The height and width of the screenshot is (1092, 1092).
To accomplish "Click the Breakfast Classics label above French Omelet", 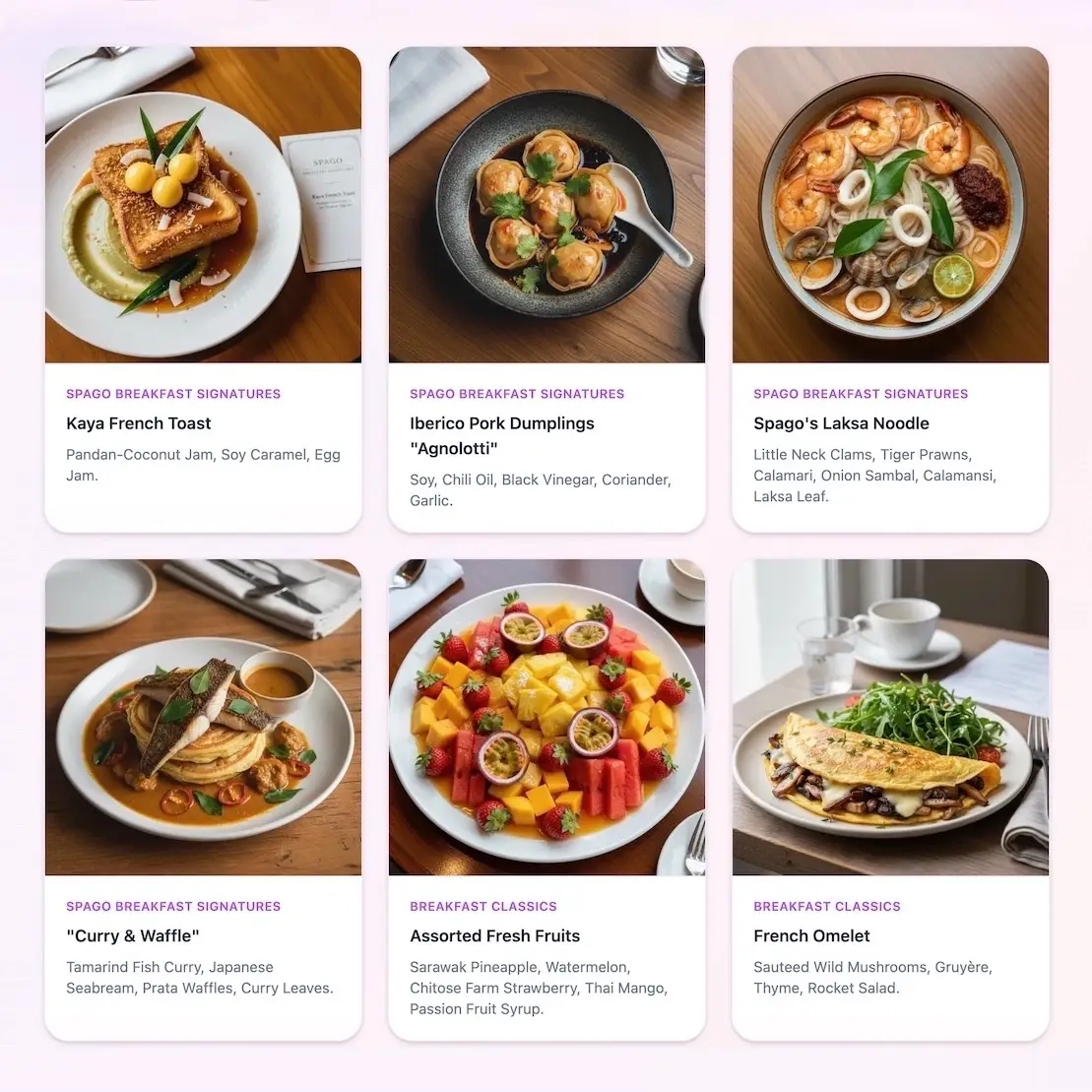I will coord(827,907).
